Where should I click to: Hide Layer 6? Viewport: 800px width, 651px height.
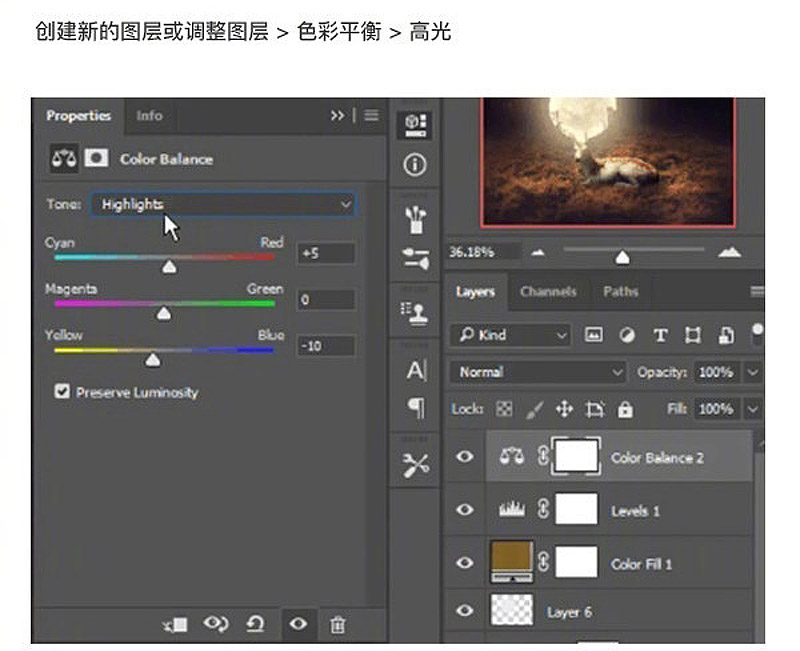point(464,610)
